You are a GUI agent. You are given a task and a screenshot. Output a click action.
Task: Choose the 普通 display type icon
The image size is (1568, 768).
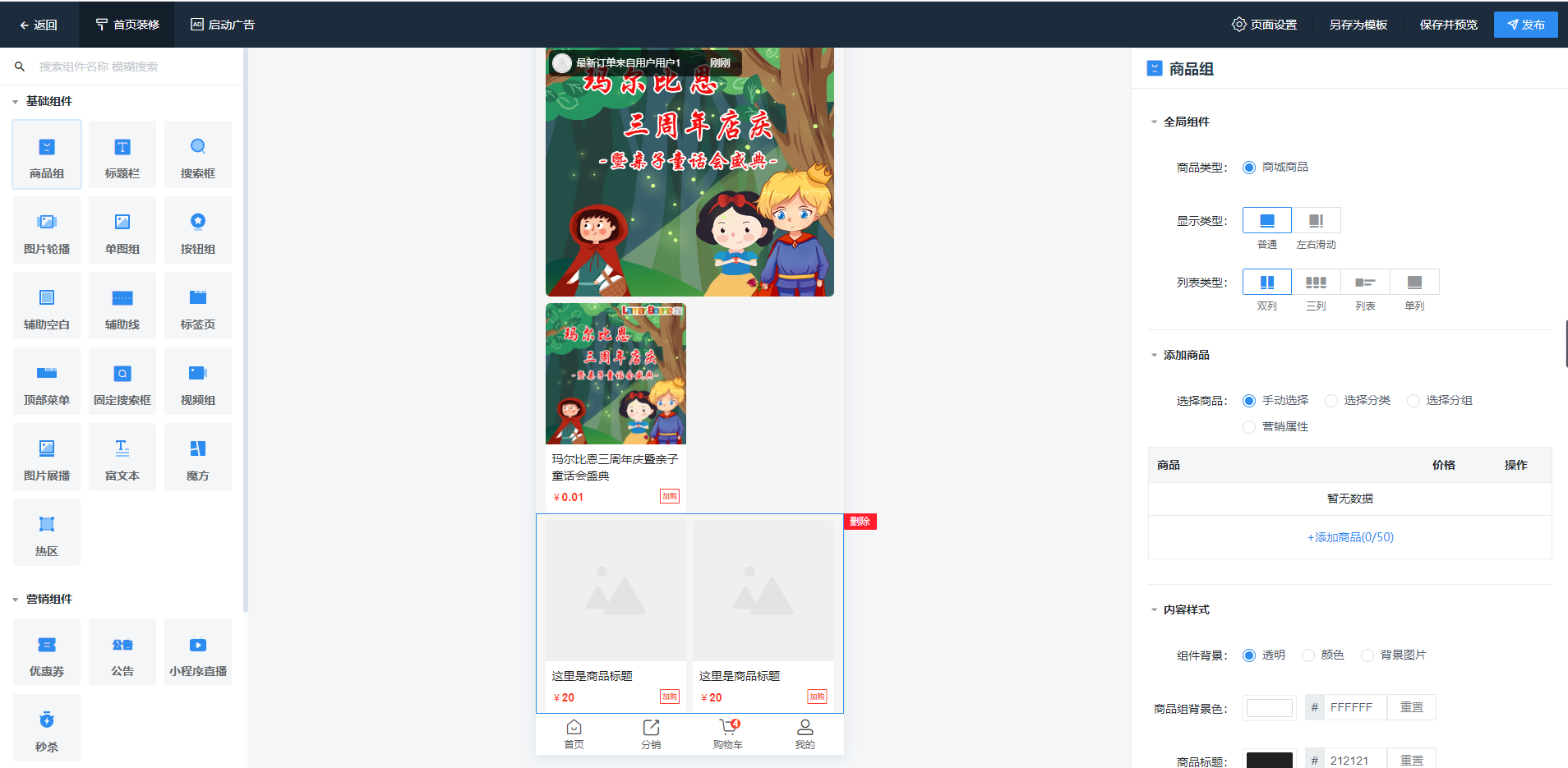click(x=1267, y=220)
